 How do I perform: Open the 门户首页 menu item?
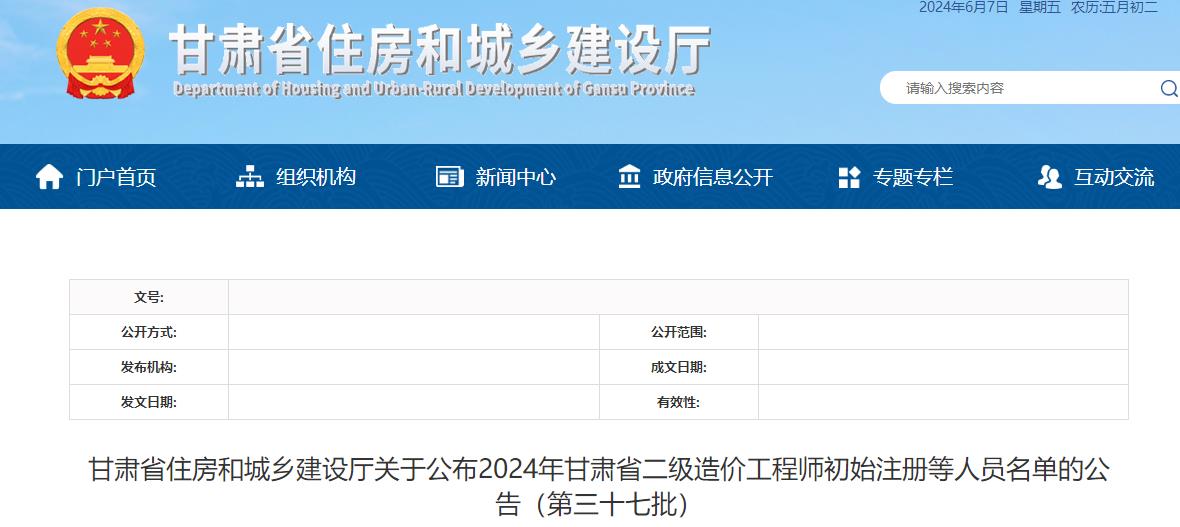(116, 178)
